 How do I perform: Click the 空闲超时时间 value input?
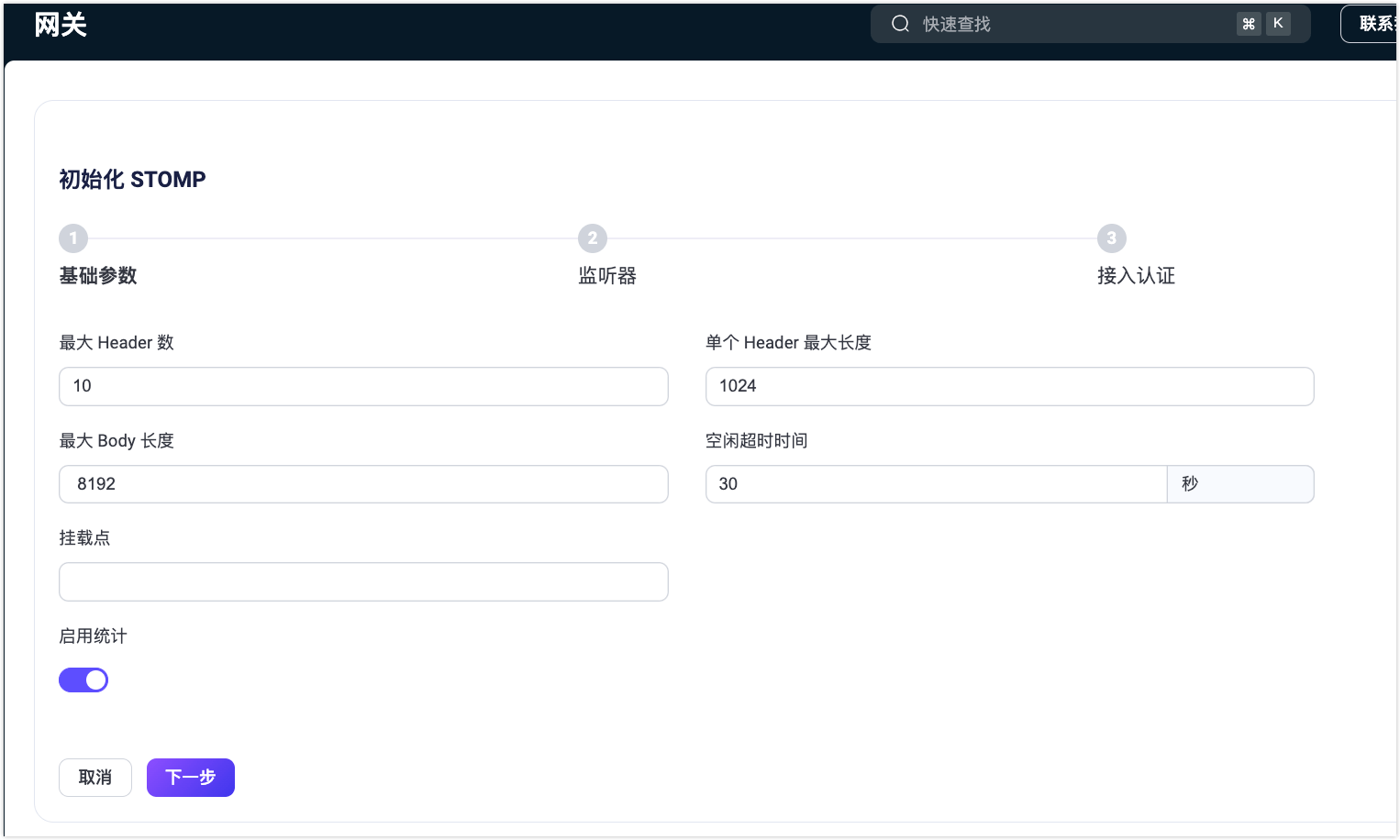coord(936,484)
